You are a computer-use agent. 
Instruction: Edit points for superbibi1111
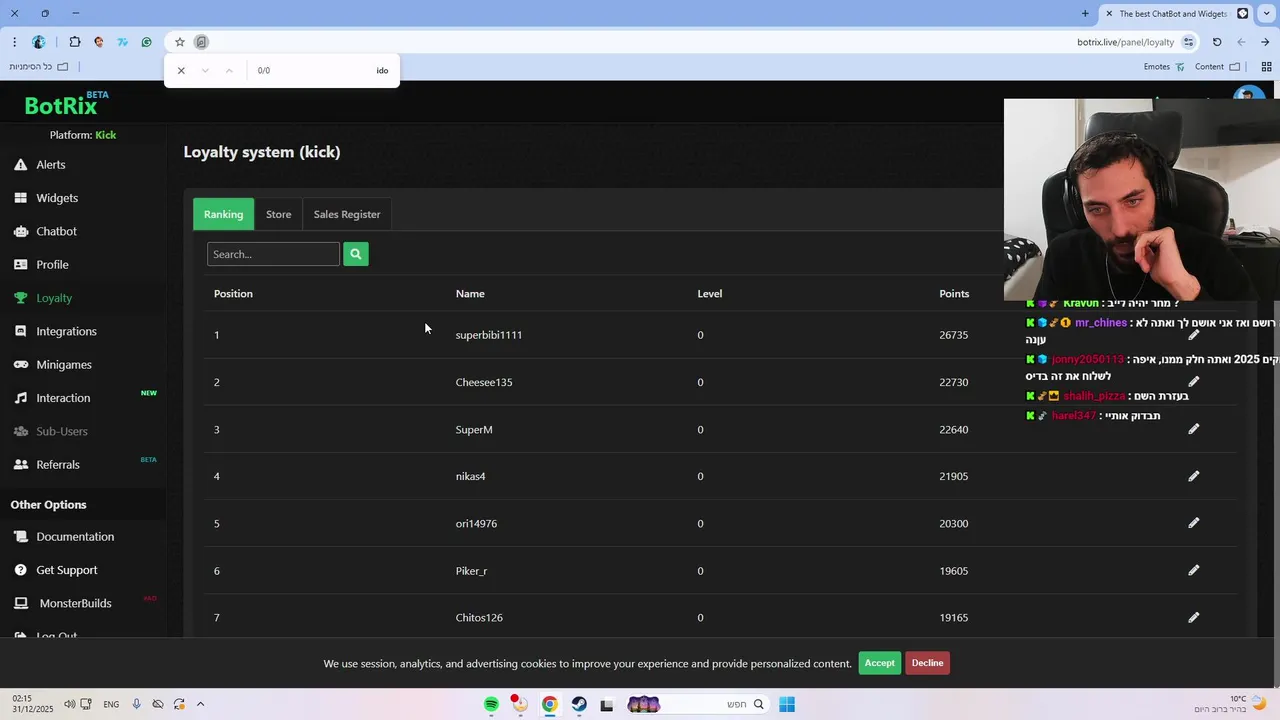(x=1193, y=335)
